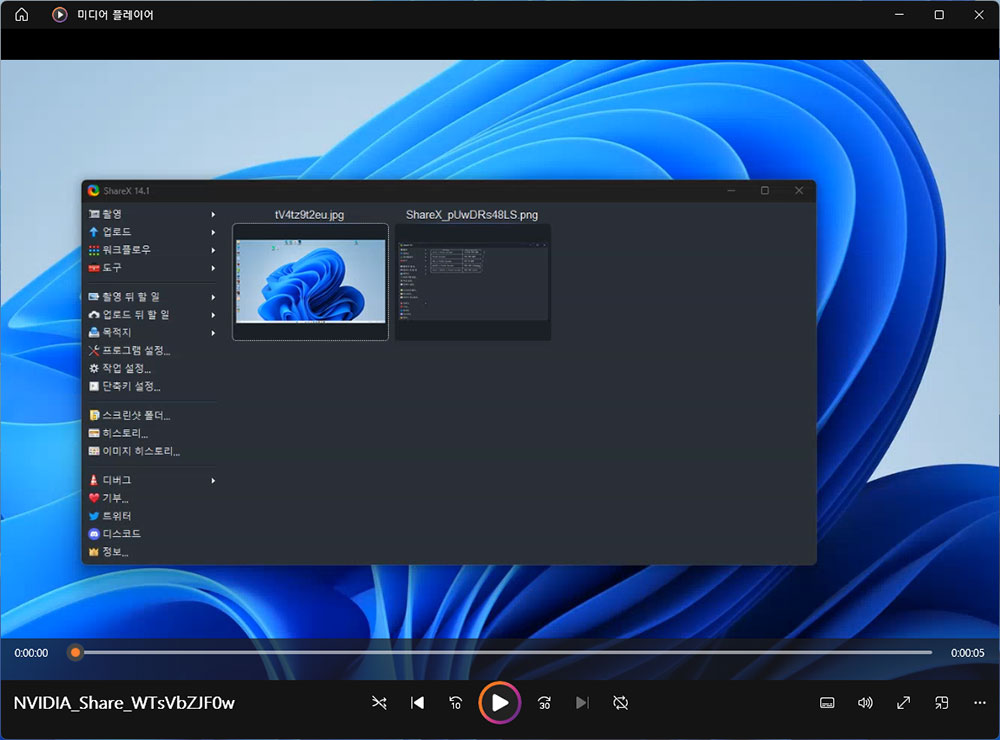1000x740 pixels.
Task: Expand the 촬영 submenu arrow
Action: pyautogui.click(x=213, y=215)
